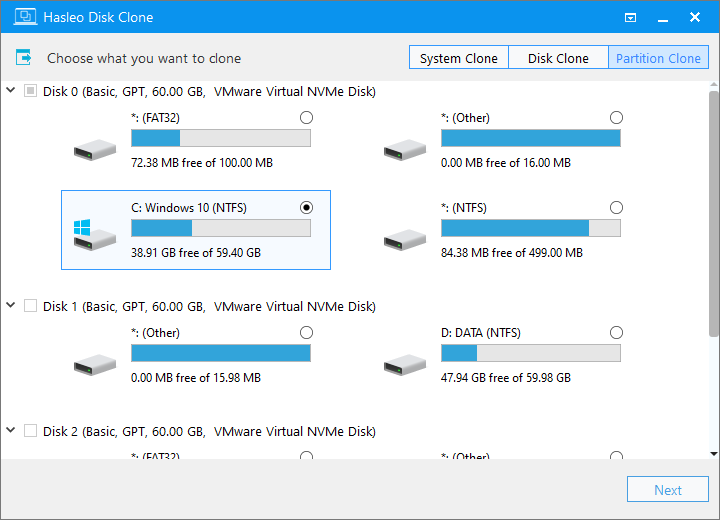Check the Disk 1 checkbox

coord(30,306)
